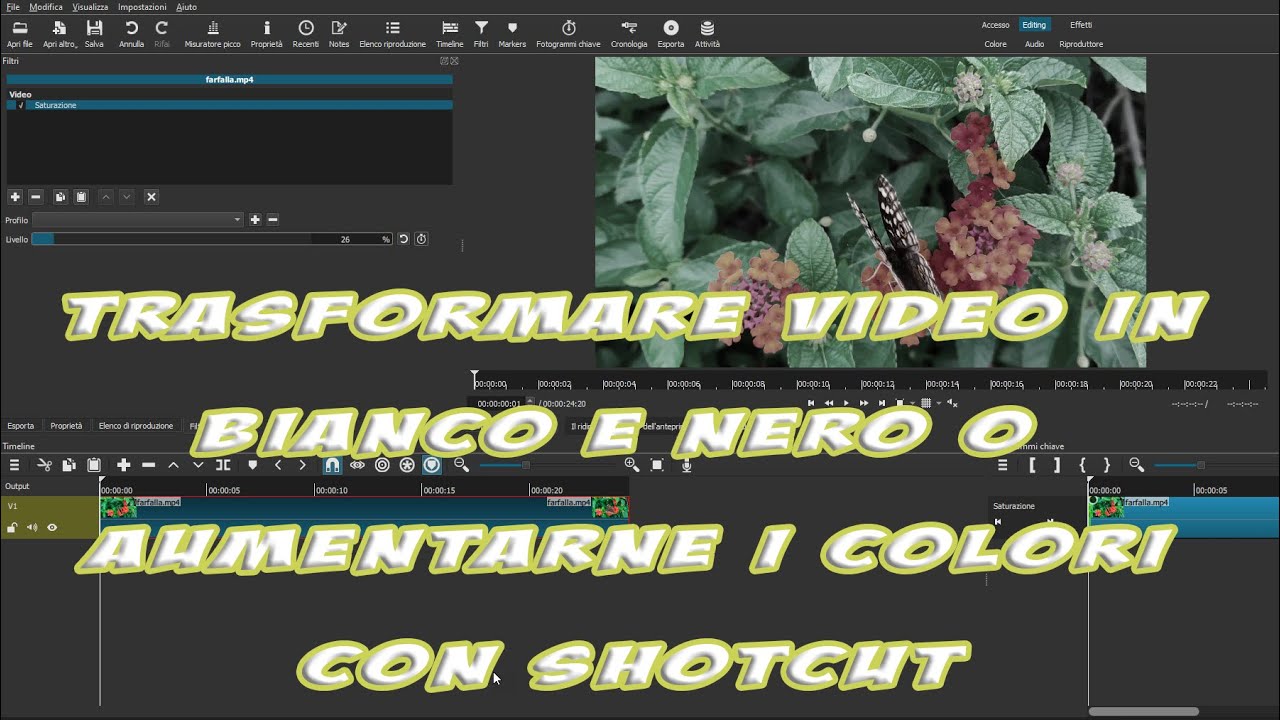The height and width of the screenshot is (720, 1280).
Task: Open the Filtri panel via the funnel icon
Action: [x=481, y=34]
